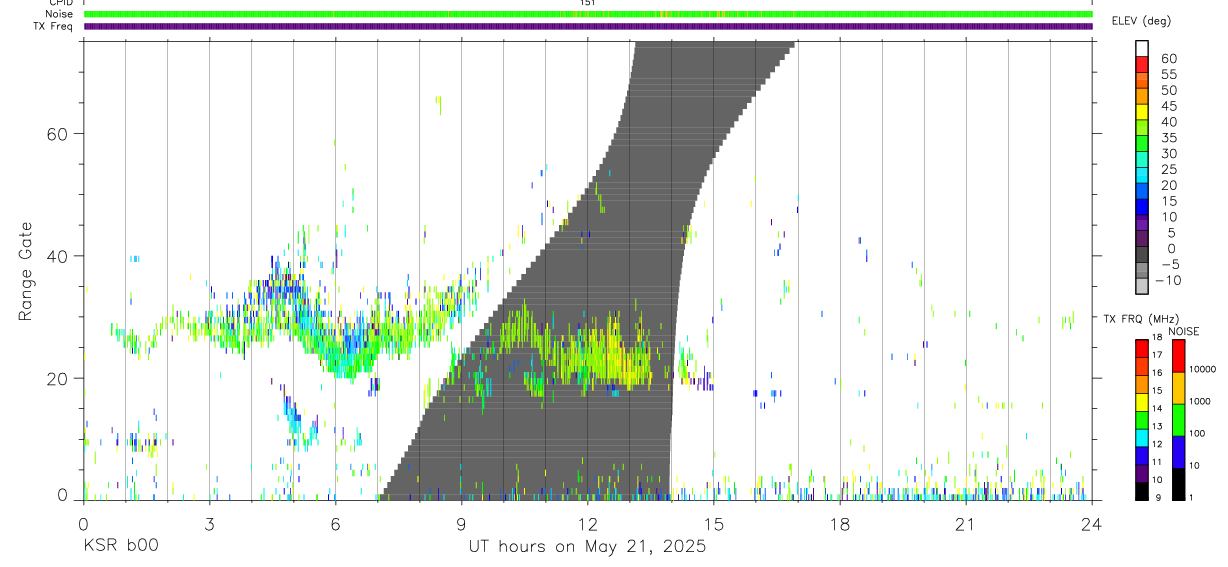Screen dimensions: 1228x567
Task: Click the purple TX Freq strip above the plot
Action: (x=588, y=26)
